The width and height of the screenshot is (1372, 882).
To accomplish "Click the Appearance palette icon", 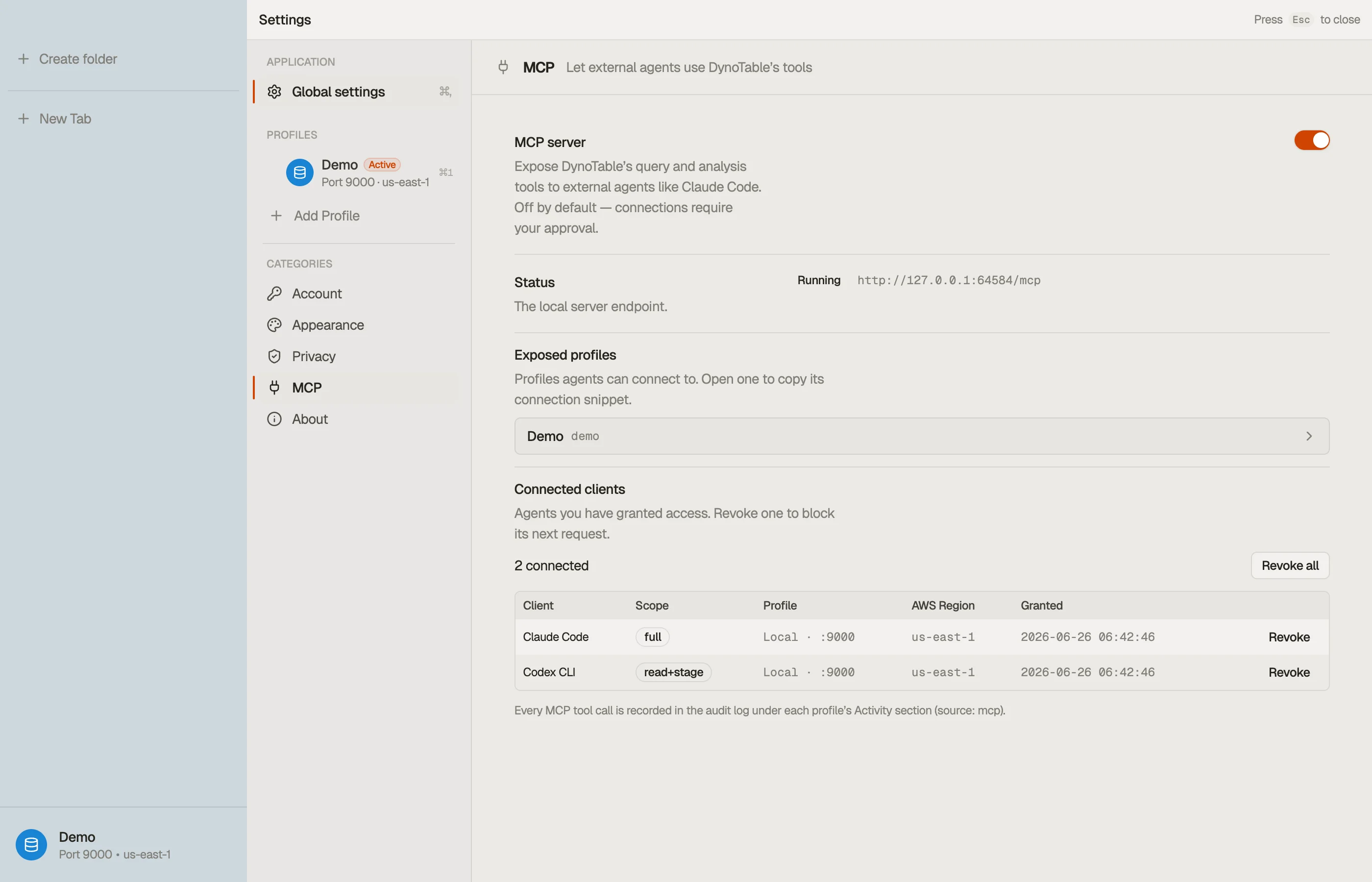I will tap(274, 325).
